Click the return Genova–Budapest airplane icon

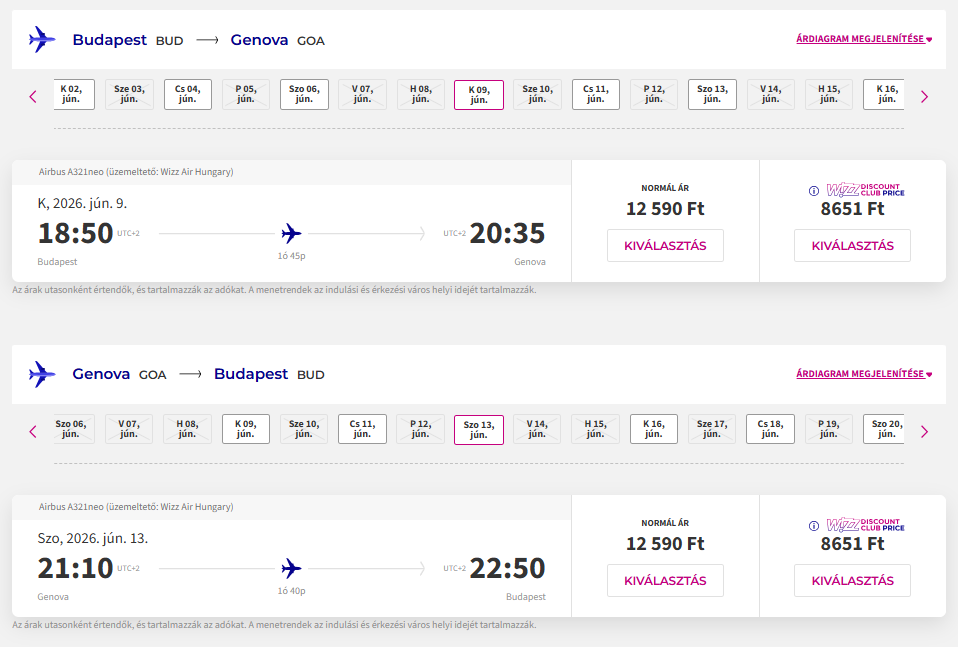pyautogui.click(x=42, y=374)
